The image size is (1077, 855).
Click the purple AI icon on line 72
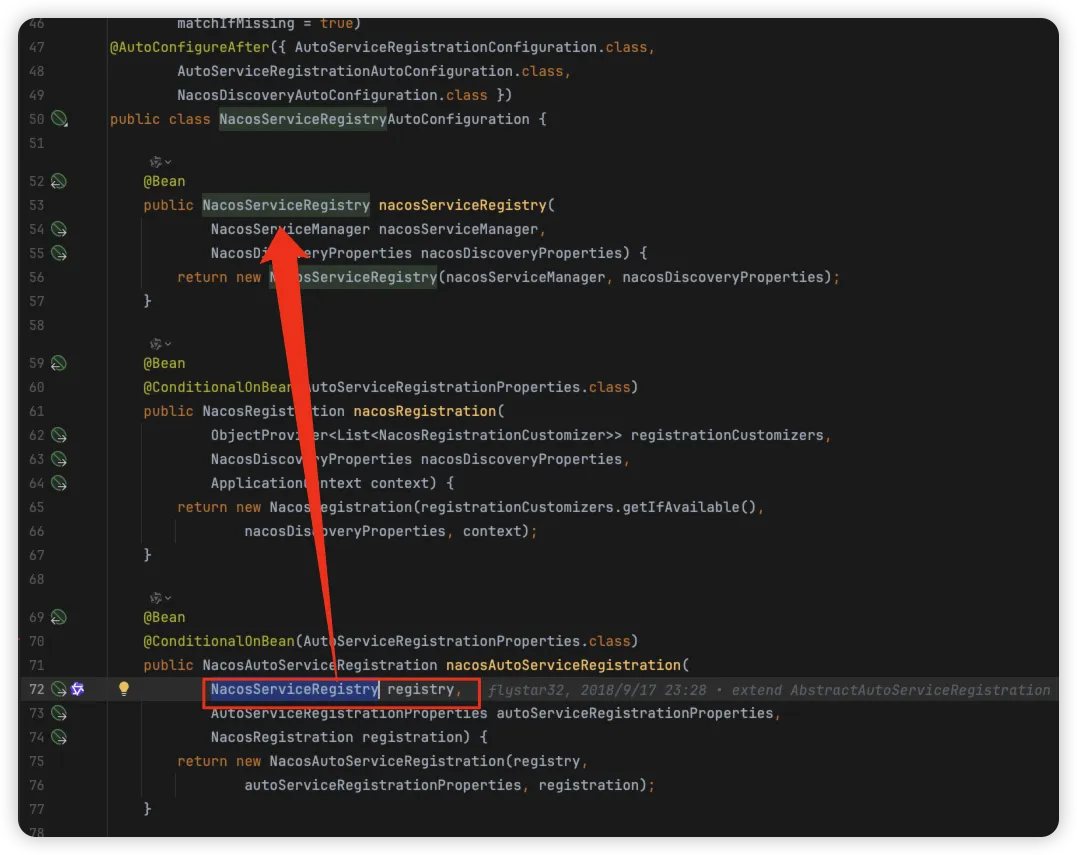coord(78,689)
